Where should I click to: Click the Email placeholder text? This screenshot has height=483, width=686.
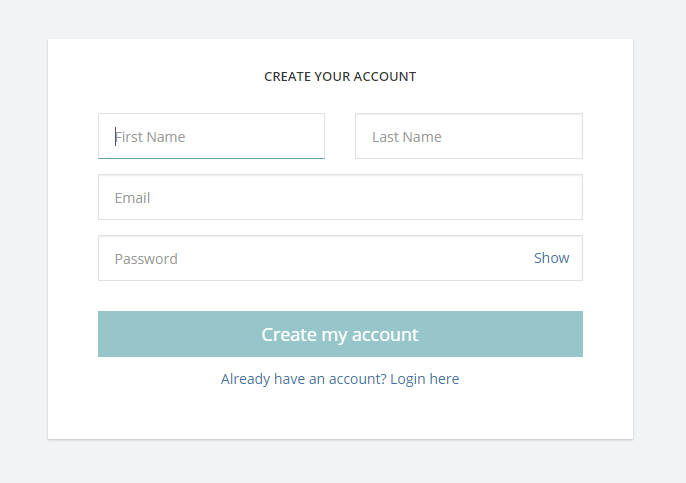[x=133, y=198]
